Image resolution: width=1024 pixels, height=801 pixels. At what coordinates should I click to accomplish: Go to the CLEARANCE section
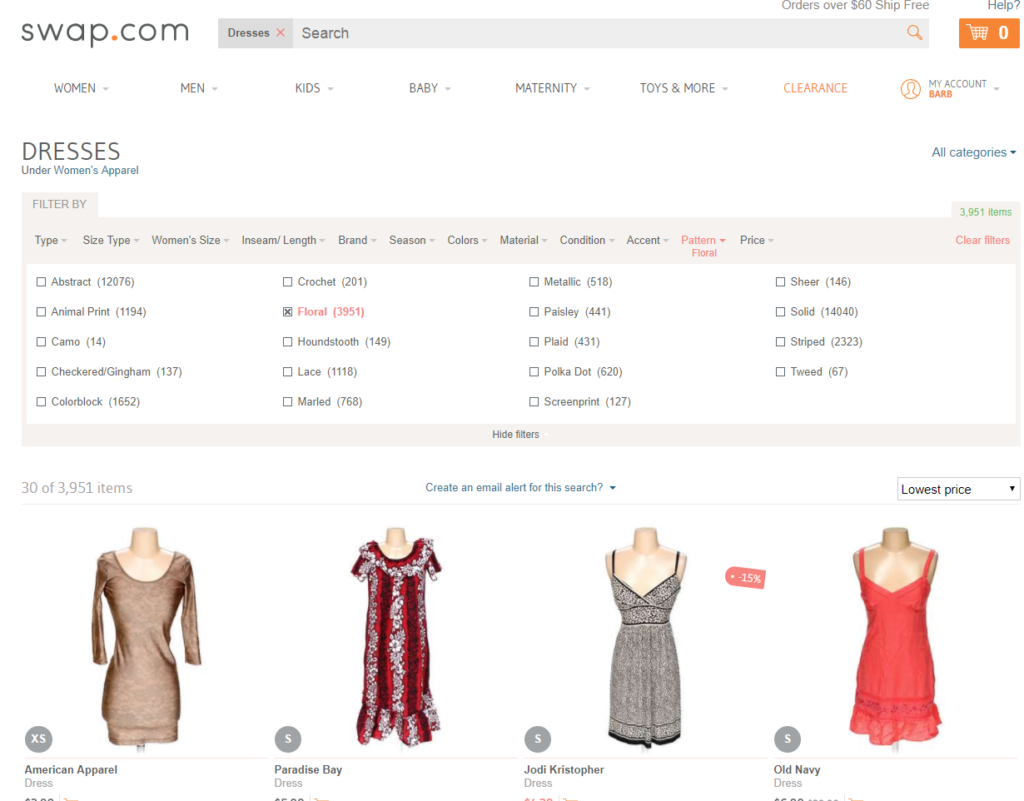[x=815, y=88]
